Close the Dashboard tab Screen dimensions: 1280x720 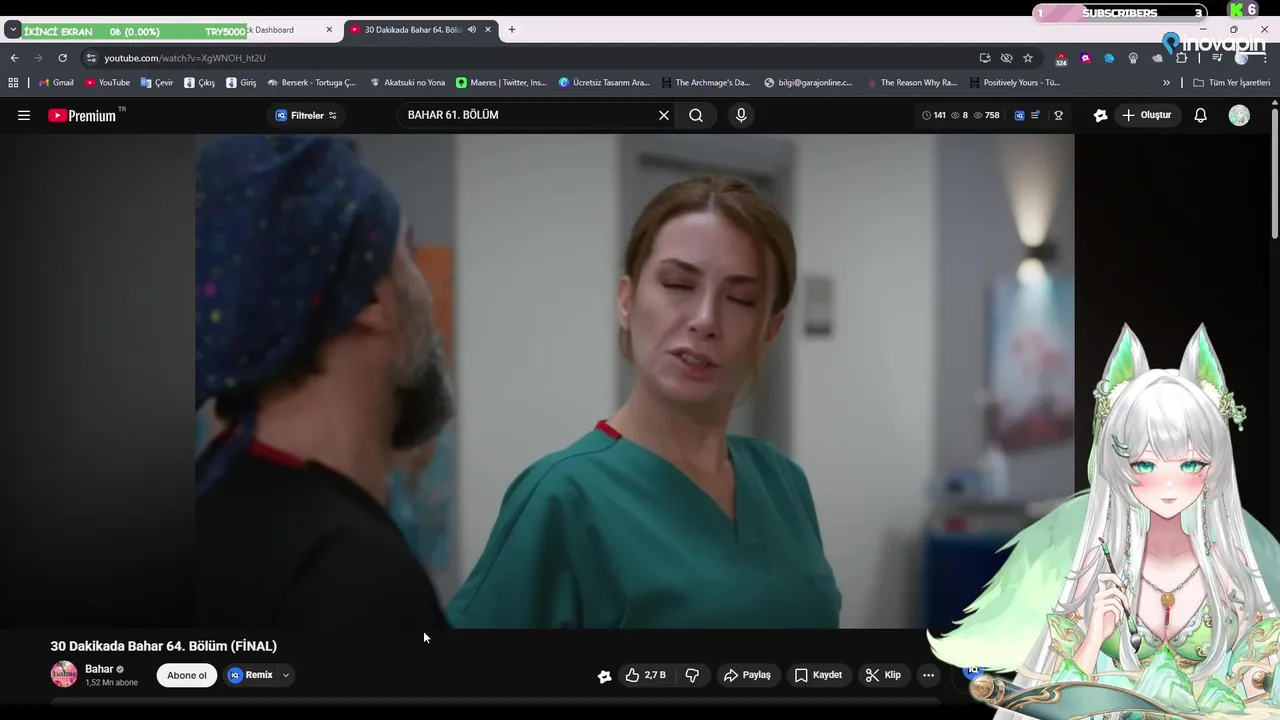329,30
